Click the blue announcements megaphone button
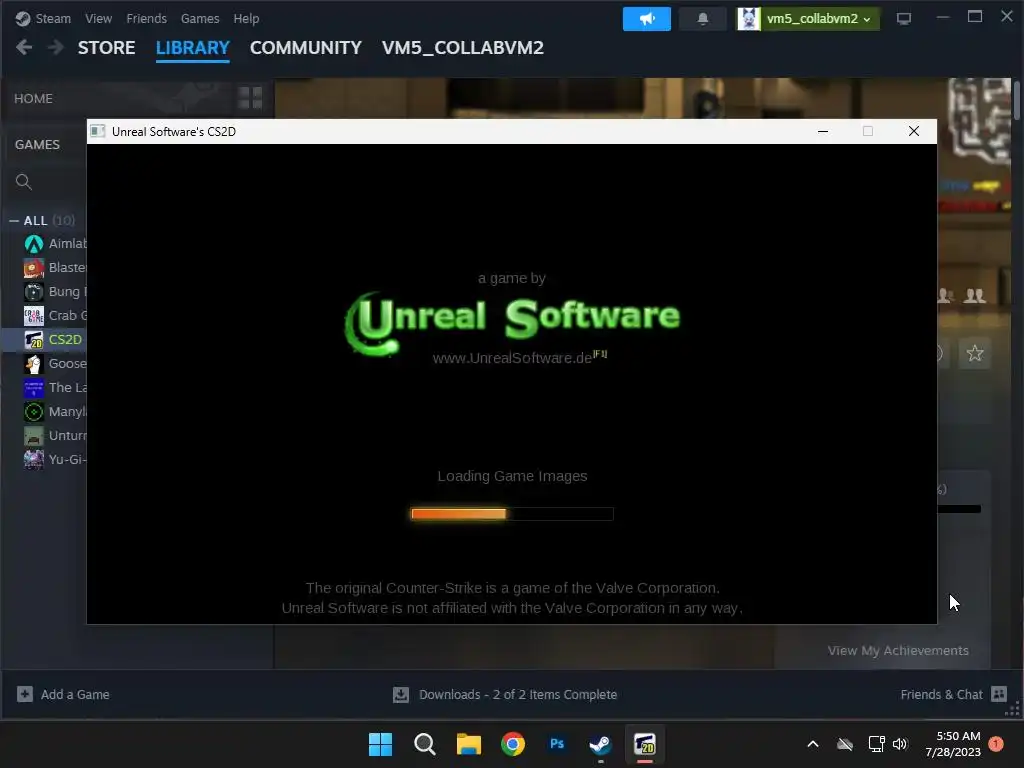Screen dimensions: 1024x768 (647, 19)
